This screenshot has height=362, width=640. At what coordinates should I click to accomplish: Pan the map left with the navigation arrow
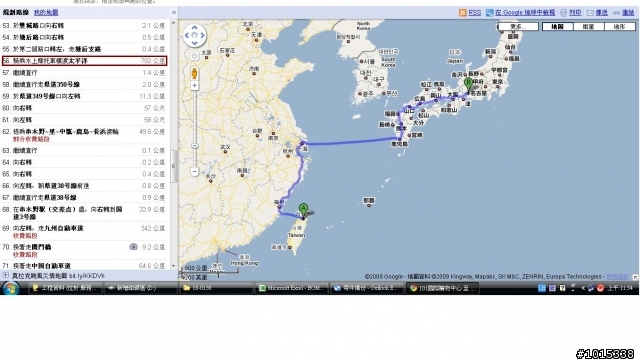tap(187, 36)
